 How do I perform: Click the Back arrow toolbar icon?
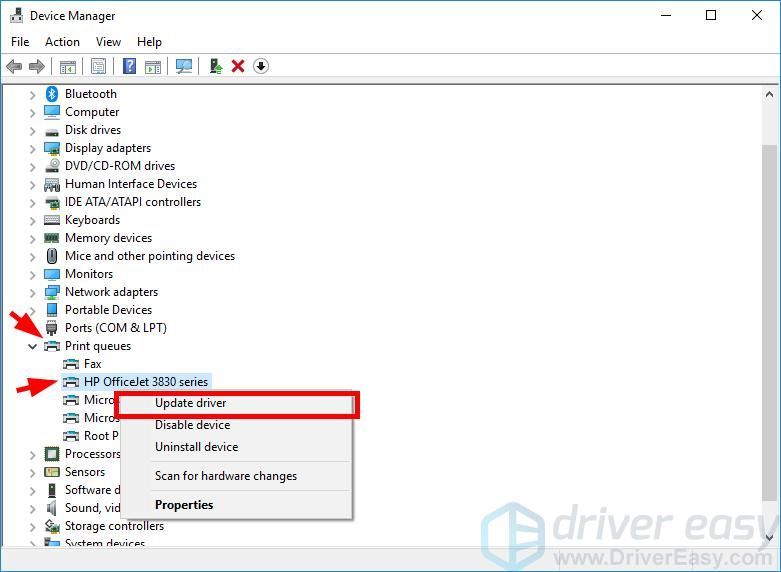(14, 66)
